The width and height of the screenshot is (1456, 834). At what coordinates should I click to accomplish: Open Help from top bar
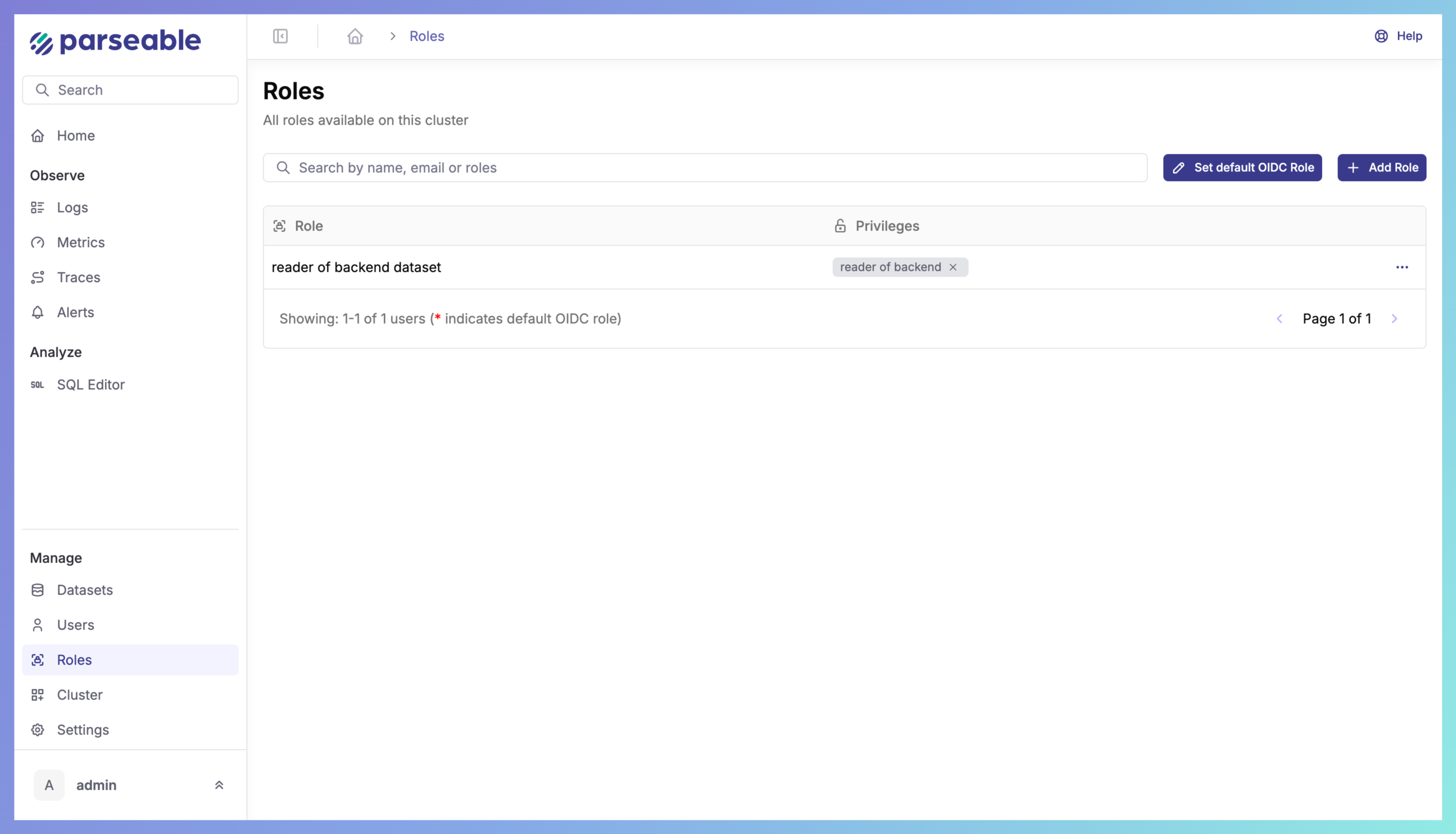pos(1399,36)
